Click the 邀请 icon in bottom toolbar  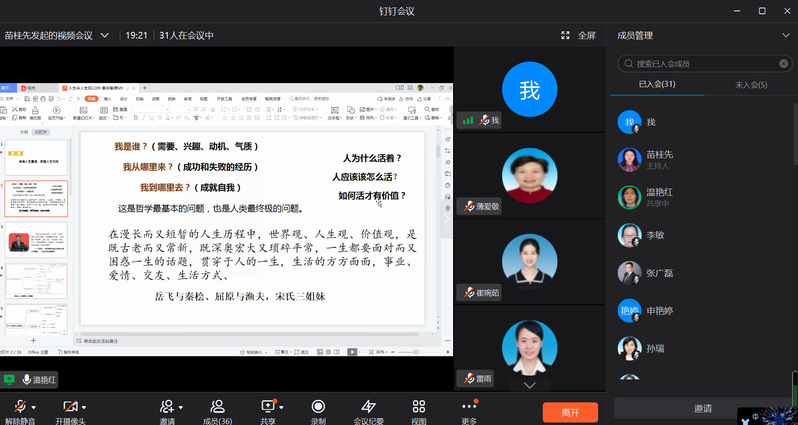[x=166, y=406]
